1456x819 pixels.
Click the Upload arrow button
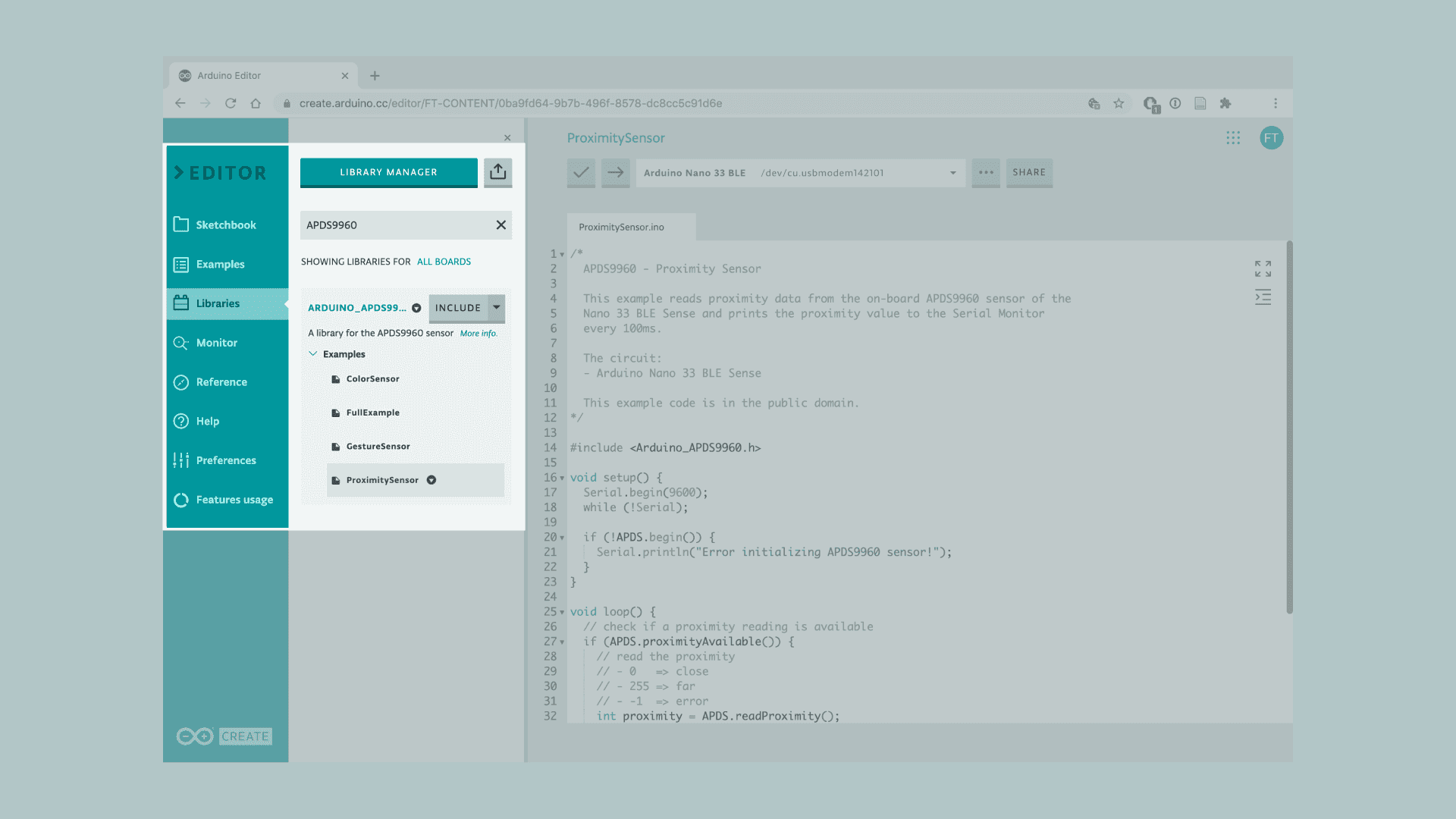(x=616, y=172)
